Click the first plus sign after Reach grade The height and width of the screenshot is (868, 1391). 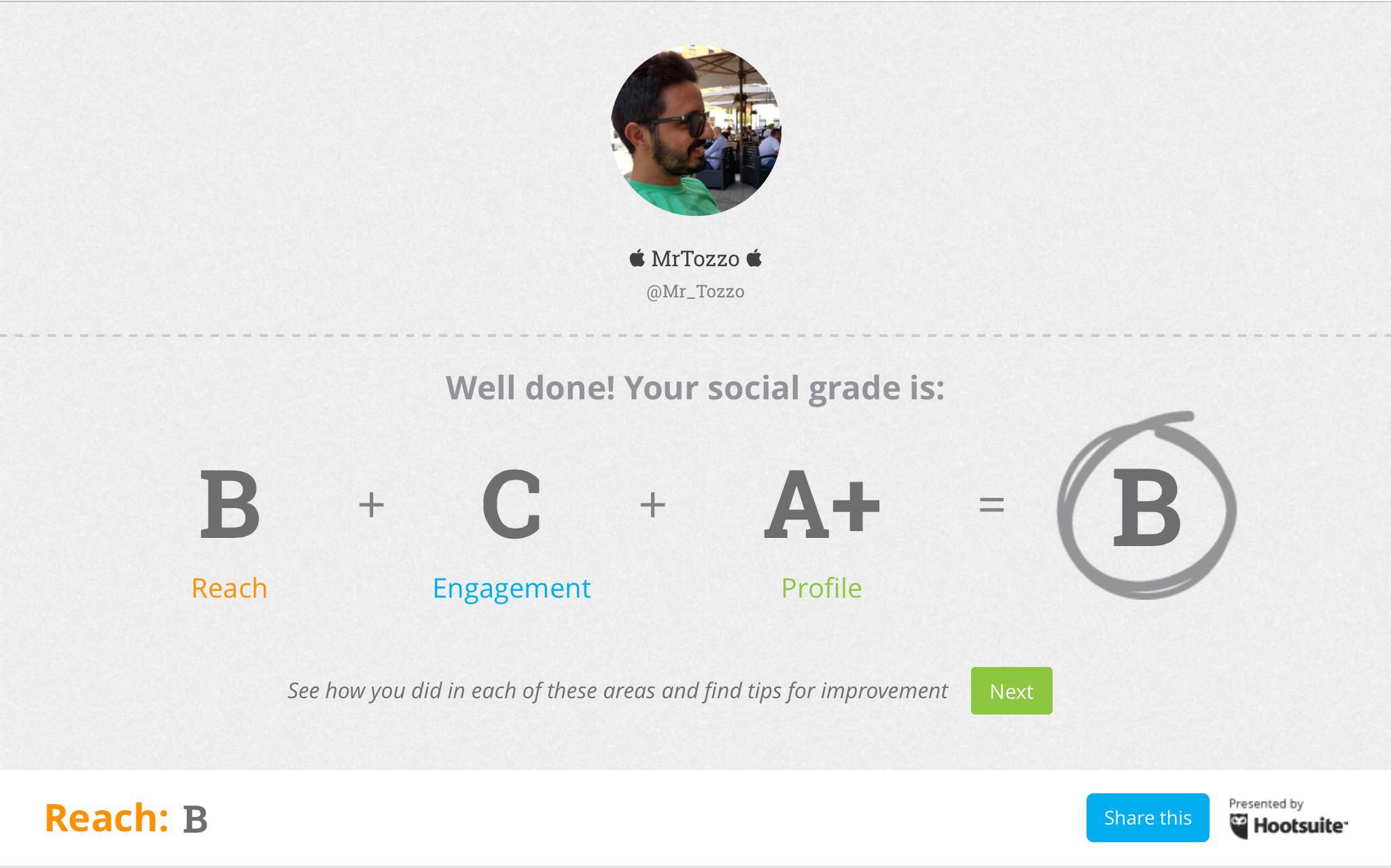(371, 505)
